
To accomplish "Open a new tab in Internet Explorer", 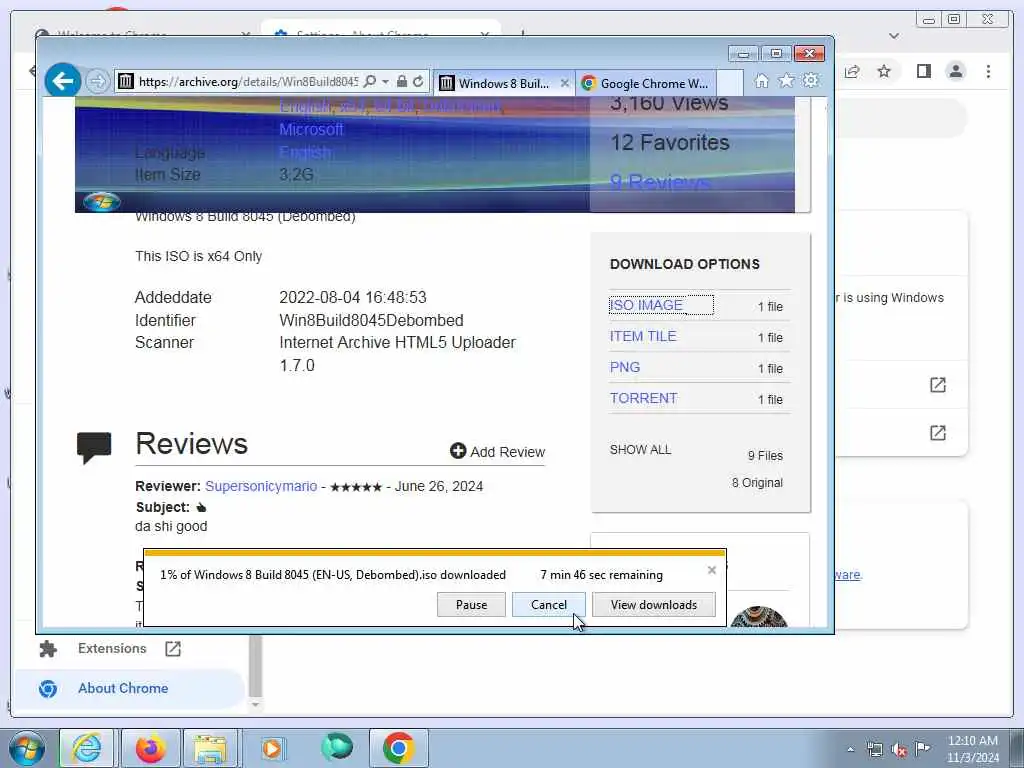I will click(730, 84).
